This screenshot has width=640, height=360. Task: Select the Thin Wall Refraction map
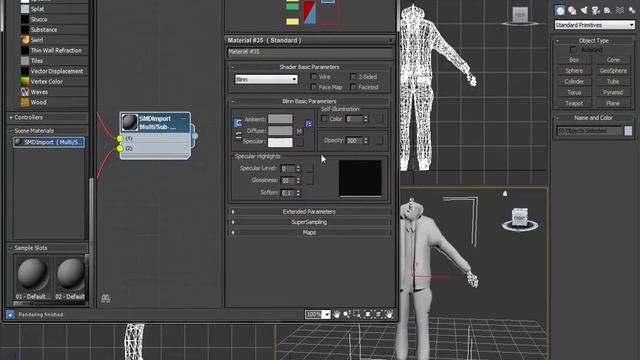click(x=56, y=50)
